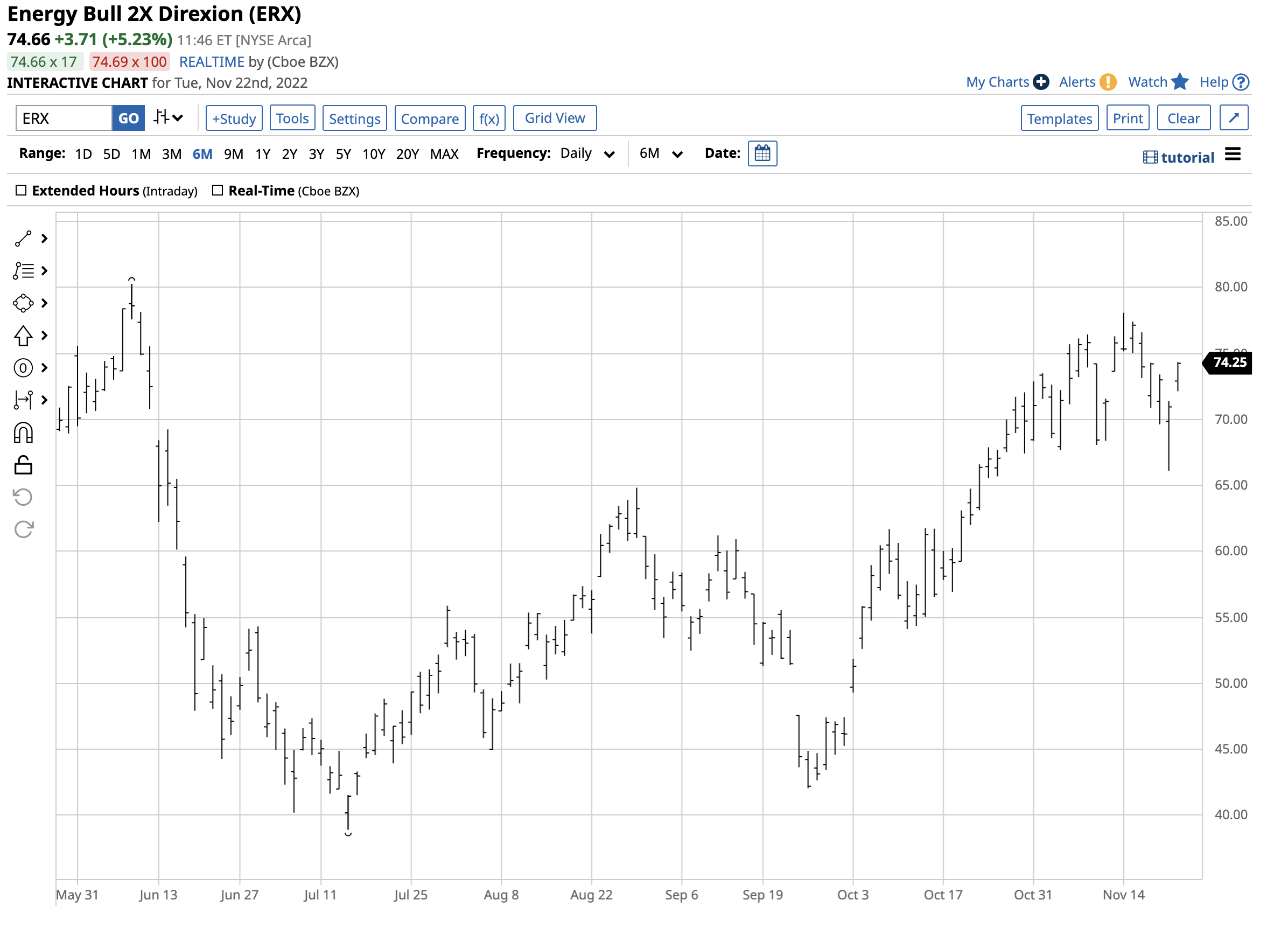The height and width of the screenshot is (935, 1288).
Task: Click the REALTIME link
Action: pos(212,62)
